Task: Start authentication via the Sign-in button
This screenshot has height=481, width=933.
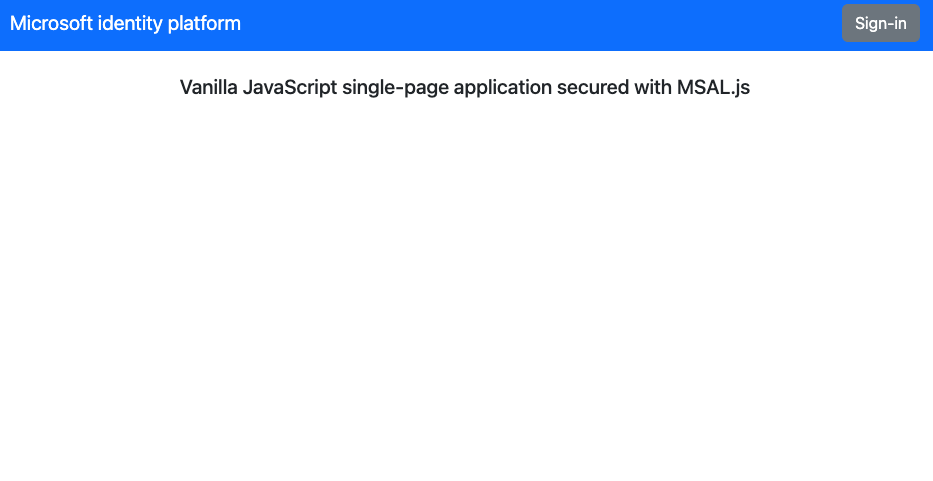Action: [880, 23]
